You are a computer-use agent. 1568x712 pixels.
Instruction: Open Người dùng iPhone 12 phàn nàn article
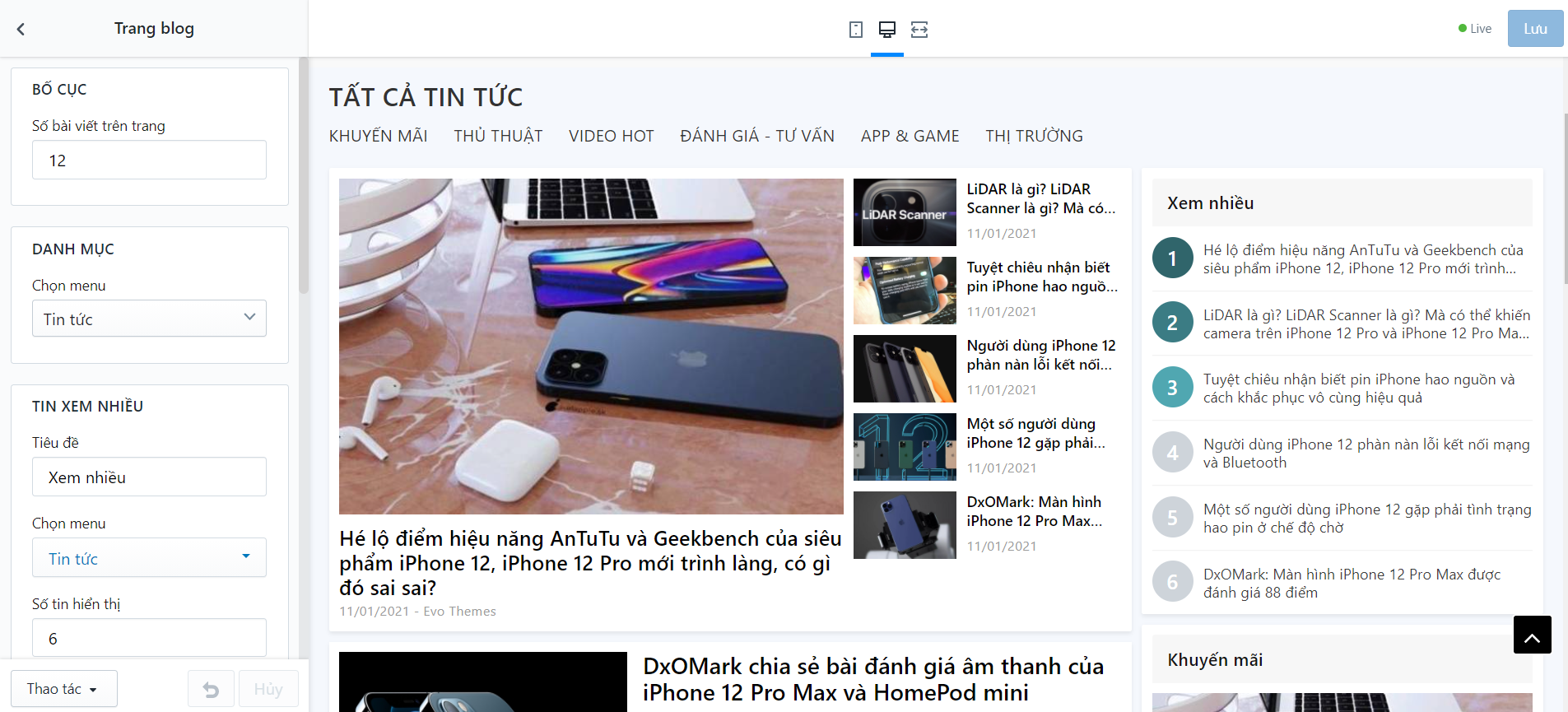(x=1041, y=355)
